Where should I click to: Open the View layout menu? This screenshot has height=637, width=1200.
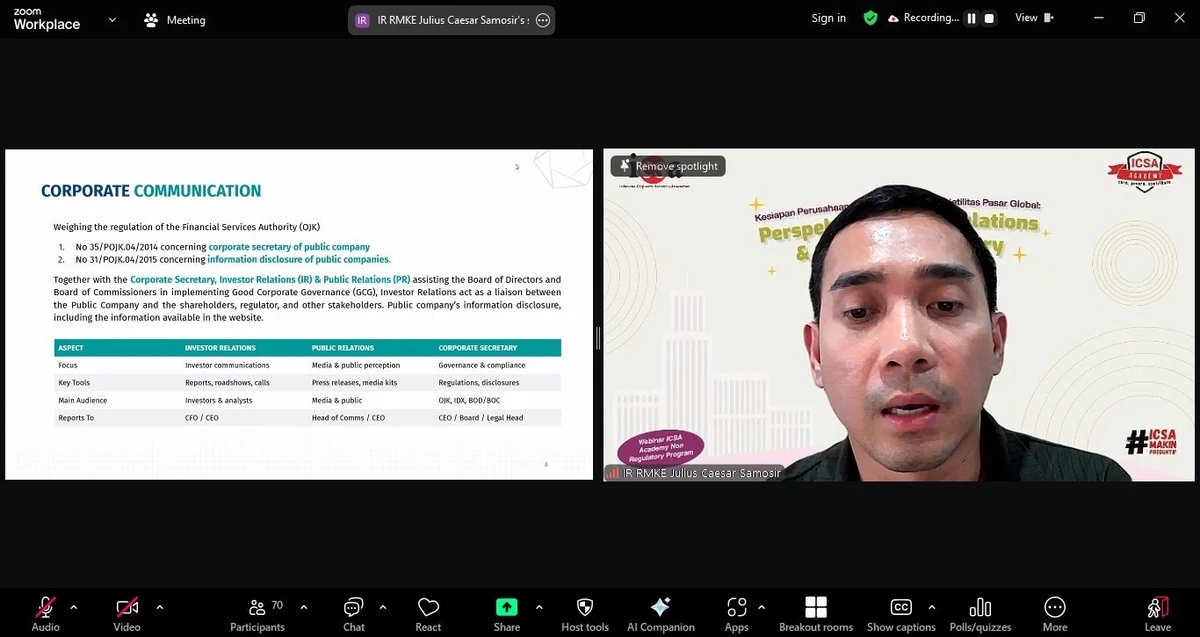(1033, 17)
